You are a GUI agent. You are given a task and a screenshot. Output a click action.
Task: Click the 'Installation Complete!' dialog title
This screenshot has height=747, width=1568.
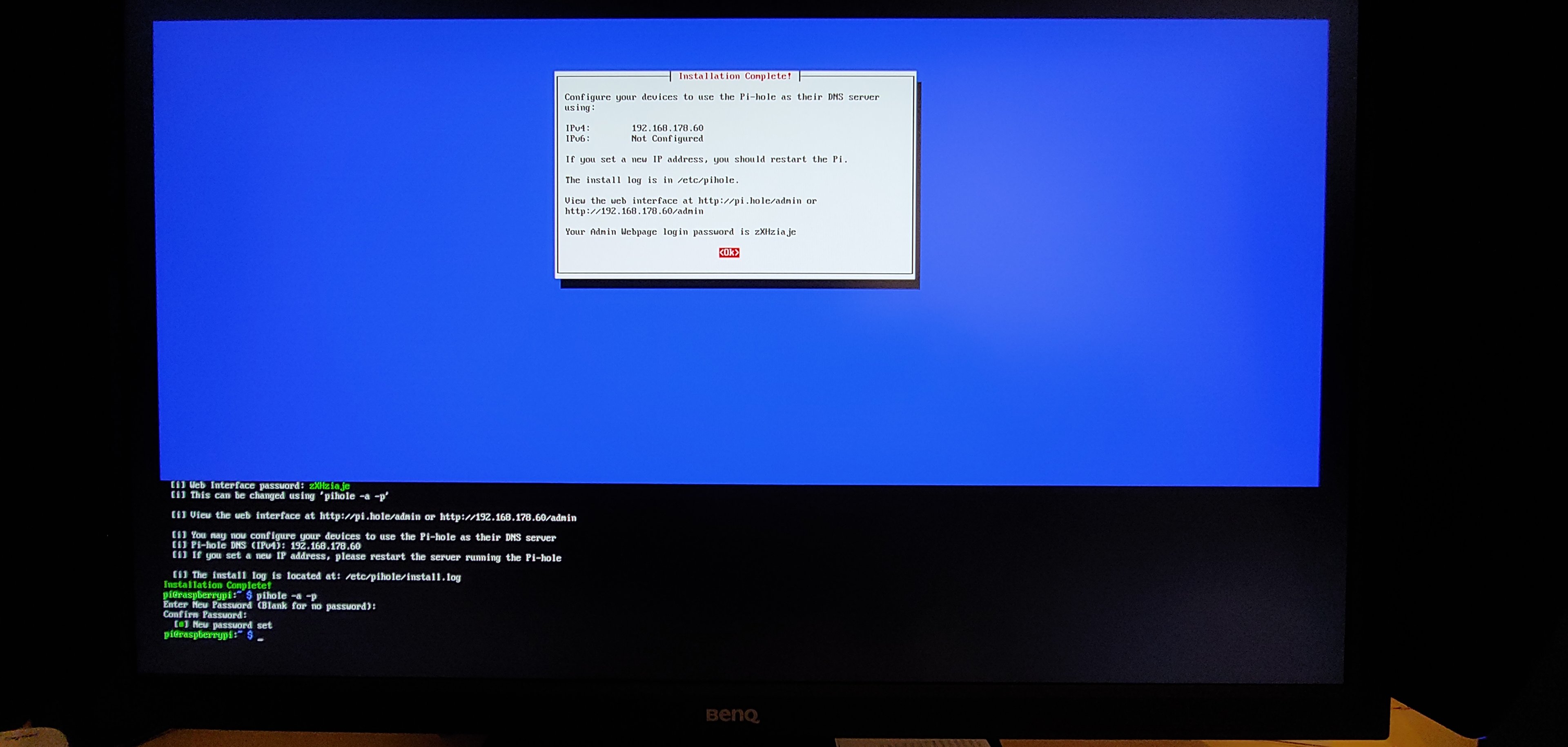[x=735, y=76]
